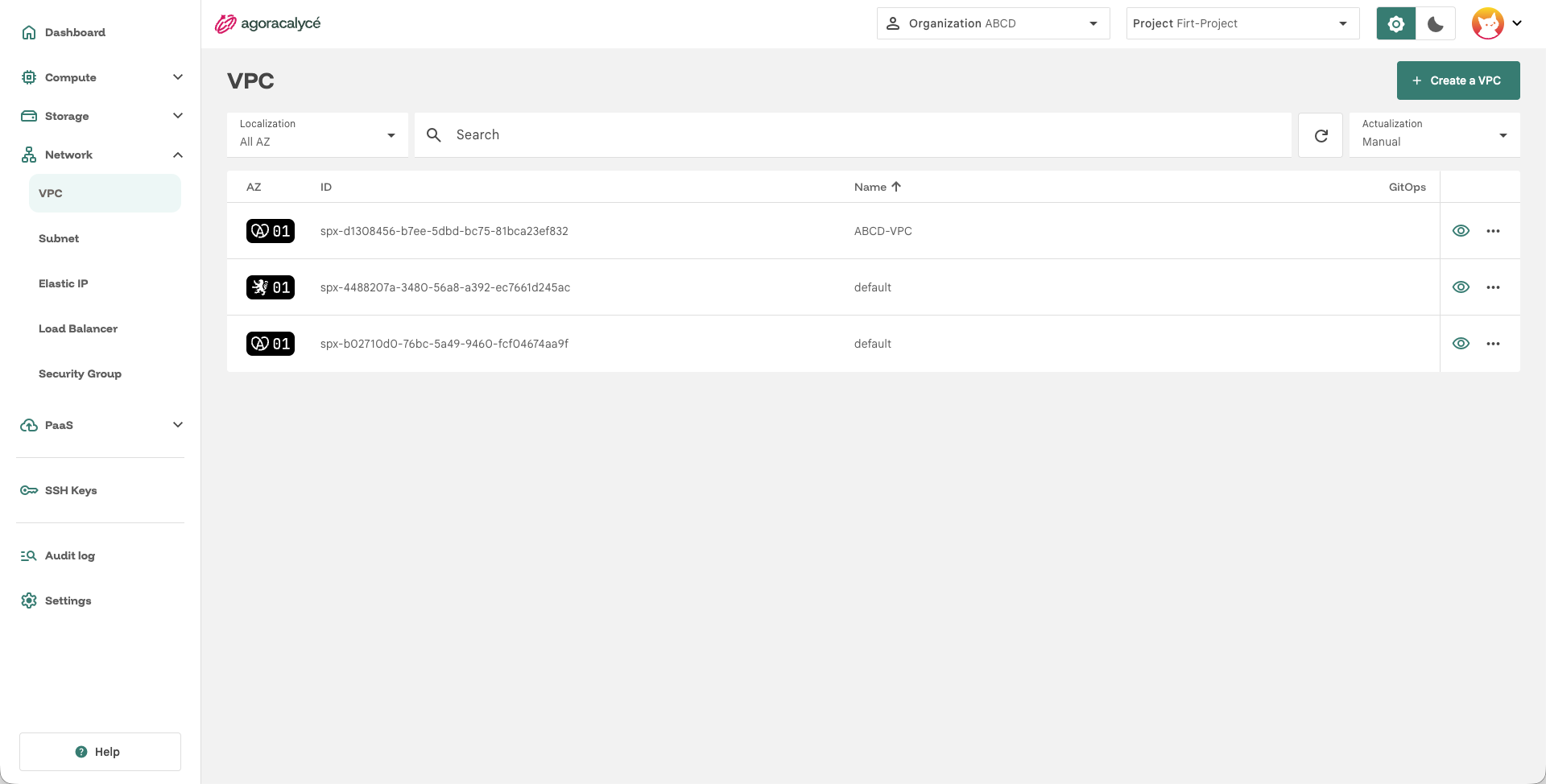Click the Compute chip icon
This screenshot has width=1546, height=784.
(x=29, y=77)
